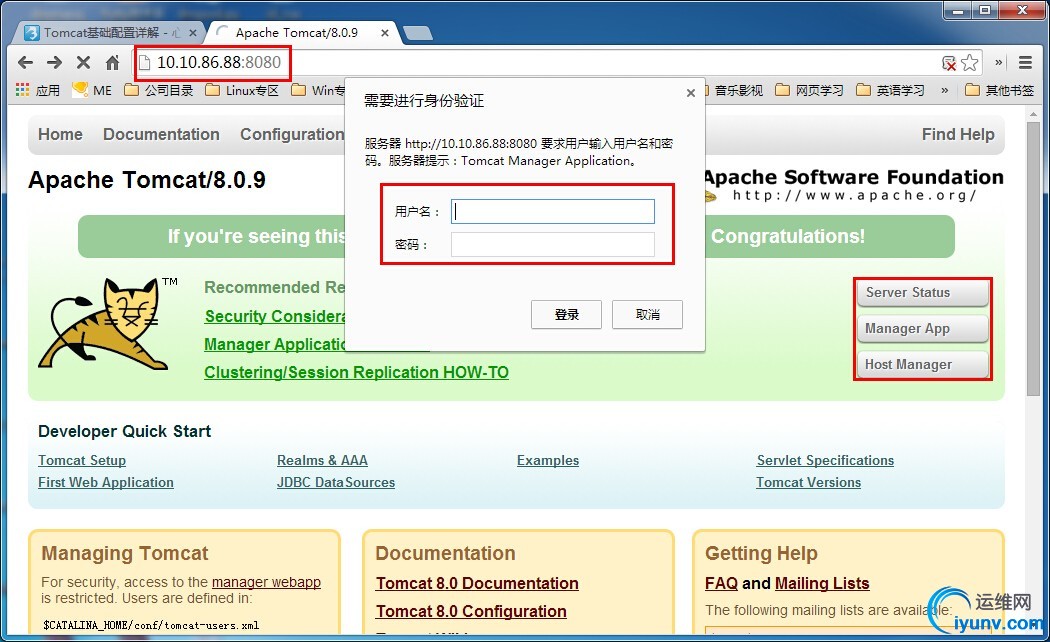This screenshot has height=642, width=1050.
Task: Go back to the previous page
Action: pyautogui.click(x=25, y=63)
